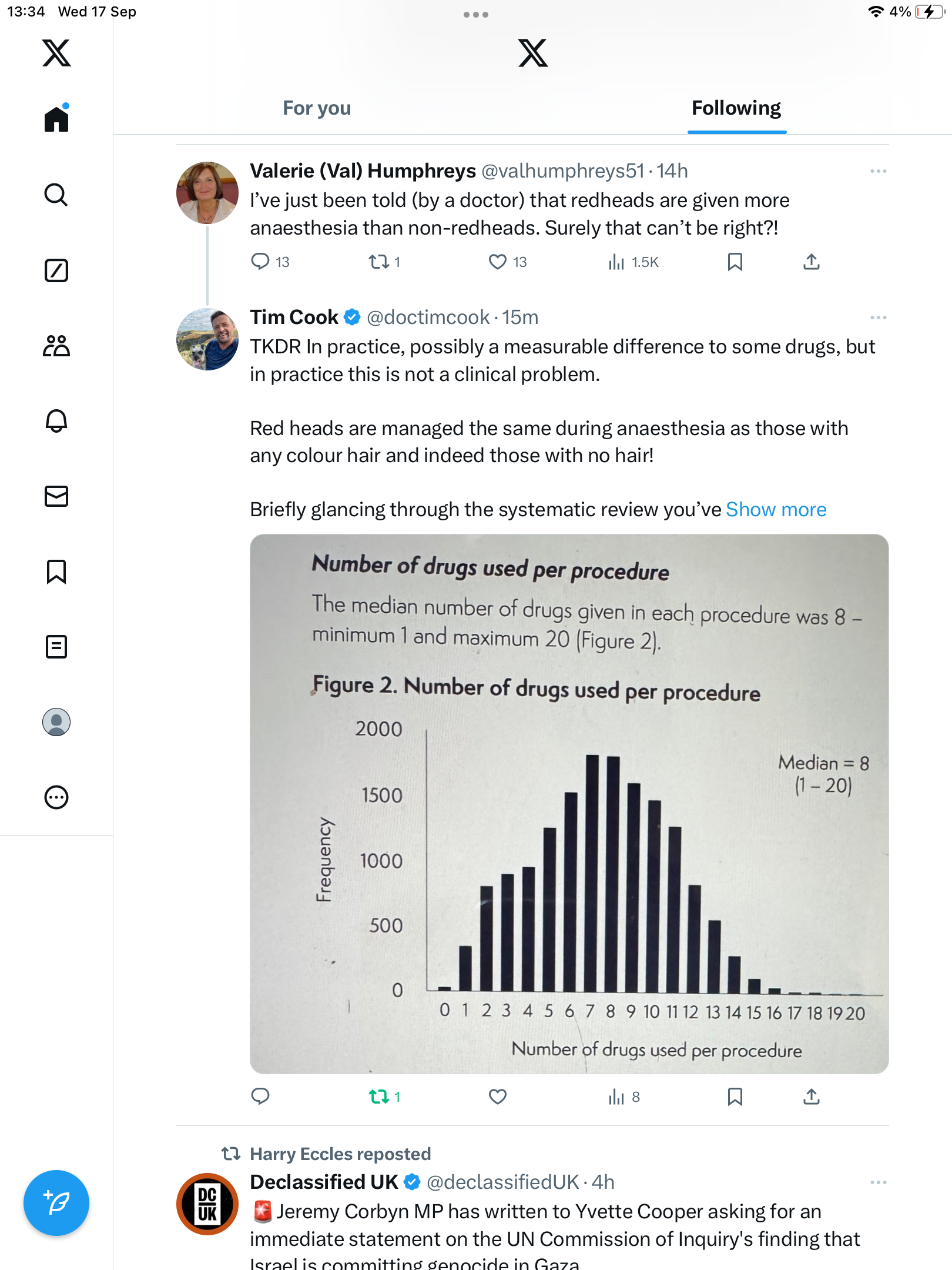Image resolution: width=952 pixels, height=1270 pixels.
Task: Open Messages envelope icon
Action: [56, 496]
